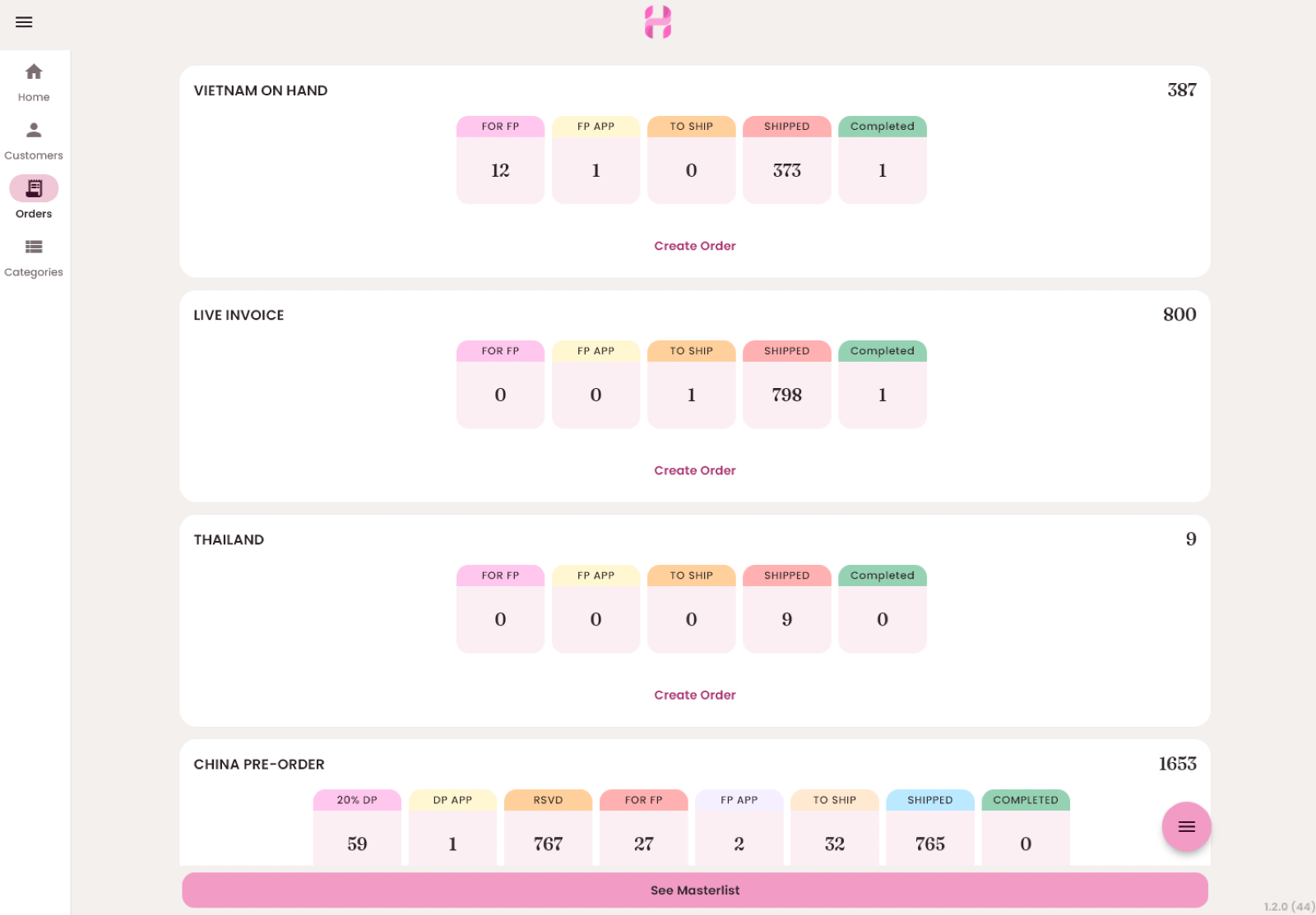
Task: Select Orders in the sidebar
Action: coord(34,199)
